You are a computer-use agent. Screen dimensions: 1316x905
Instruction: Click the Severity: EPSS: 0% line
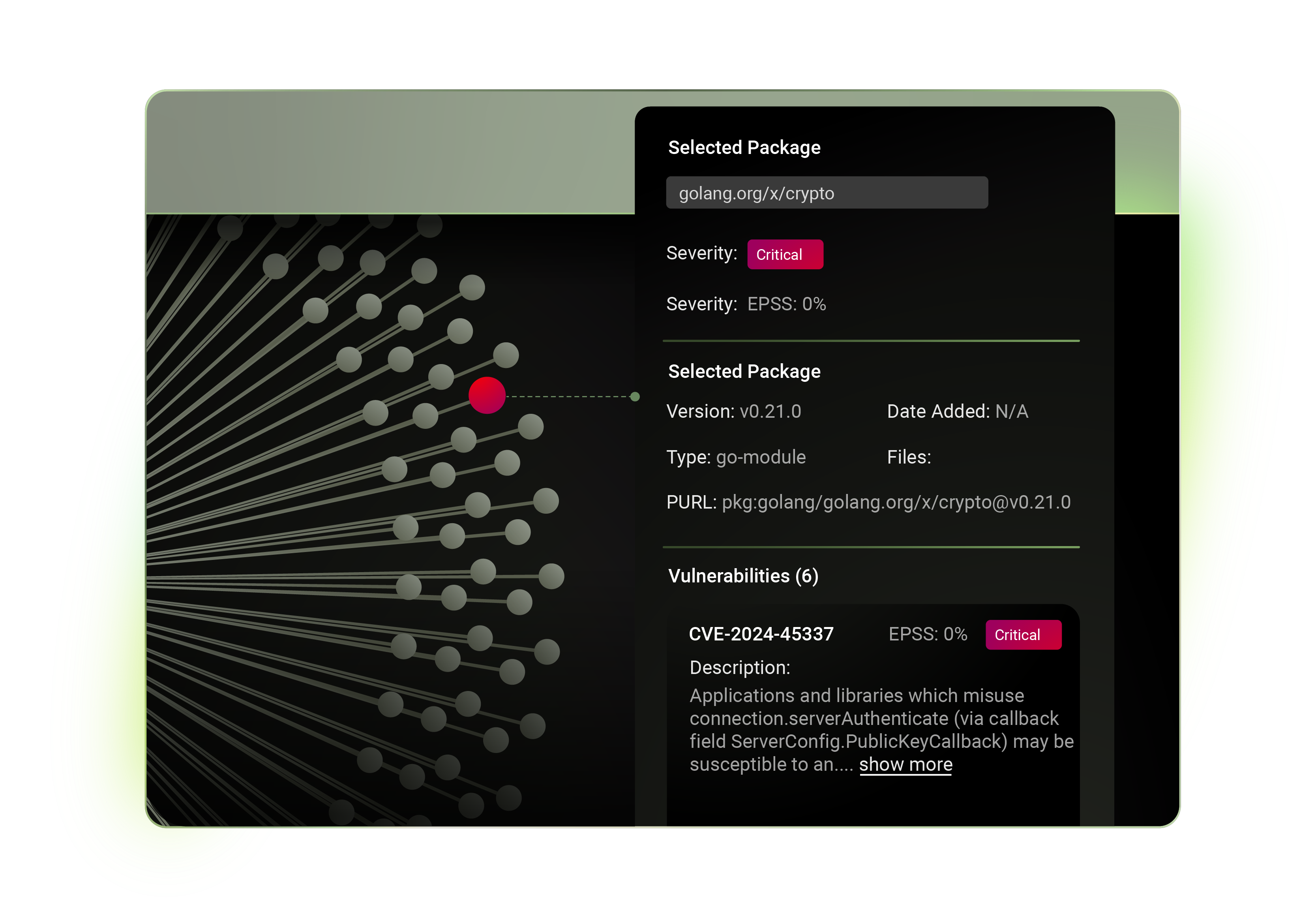tap(746, 304)
